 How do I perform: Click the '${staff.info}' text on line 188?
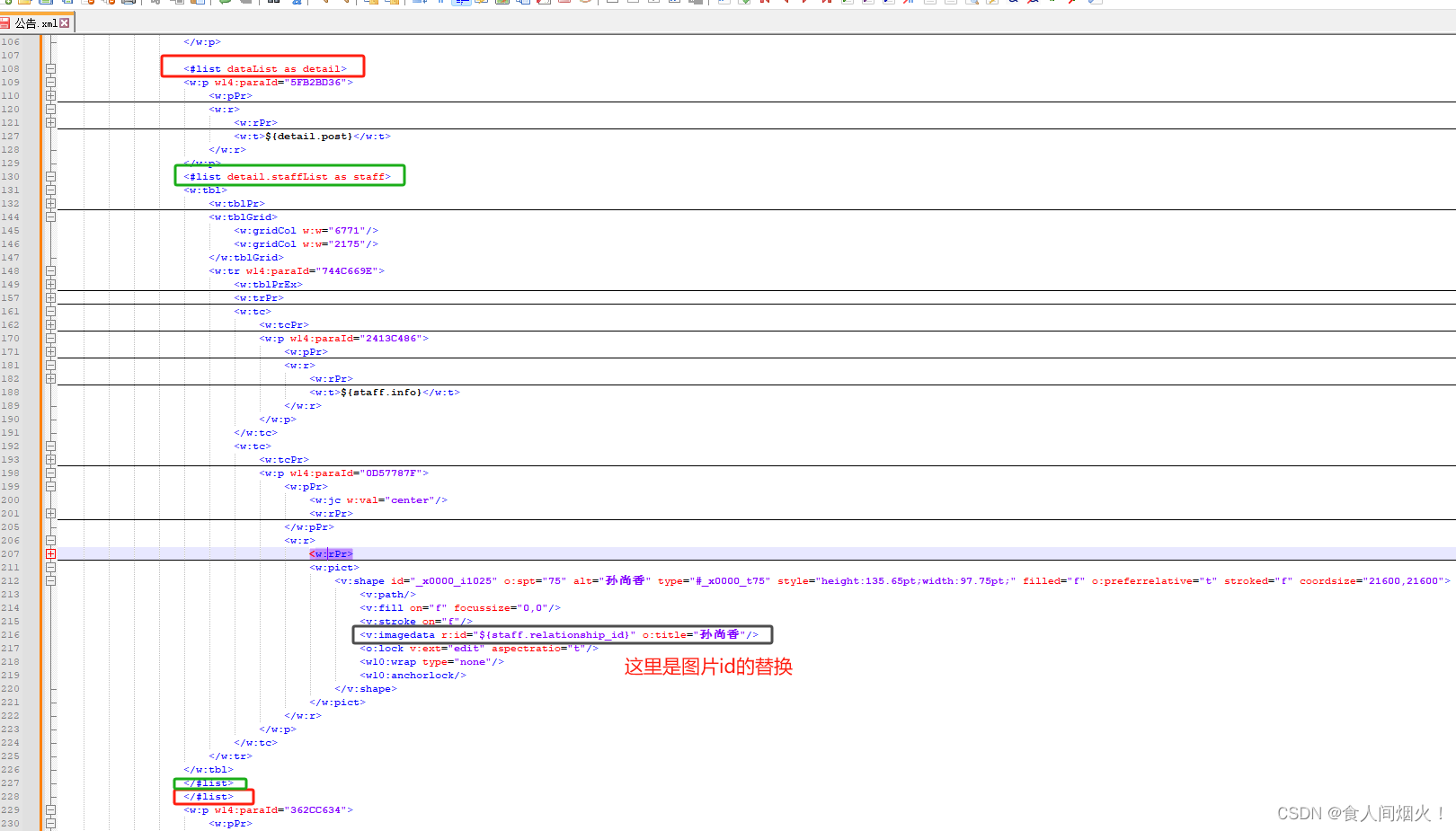click(x=381, y=393)
